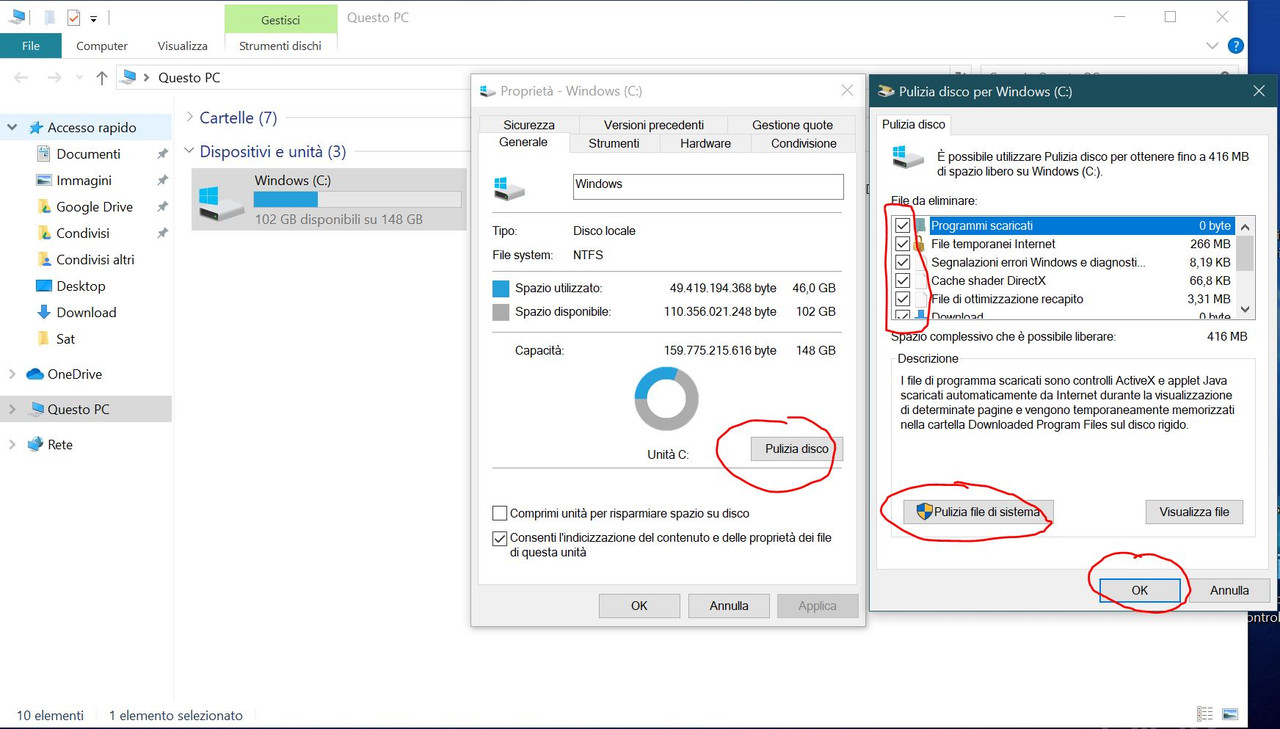Open Condivisi altri in sidebar

pyautogui.click(x=95, y=259)
